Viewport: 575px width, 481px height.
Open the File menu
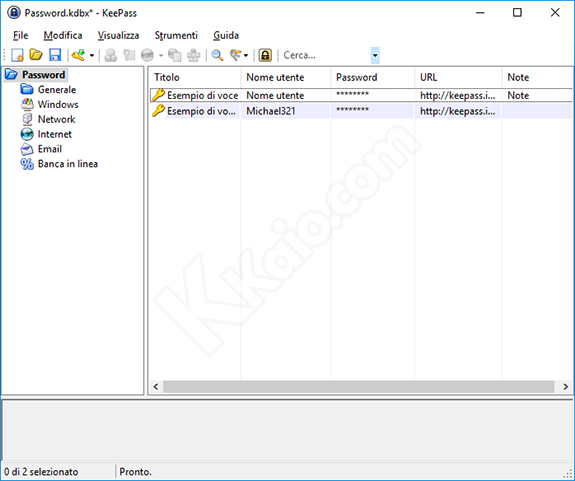tap(21, 36)
